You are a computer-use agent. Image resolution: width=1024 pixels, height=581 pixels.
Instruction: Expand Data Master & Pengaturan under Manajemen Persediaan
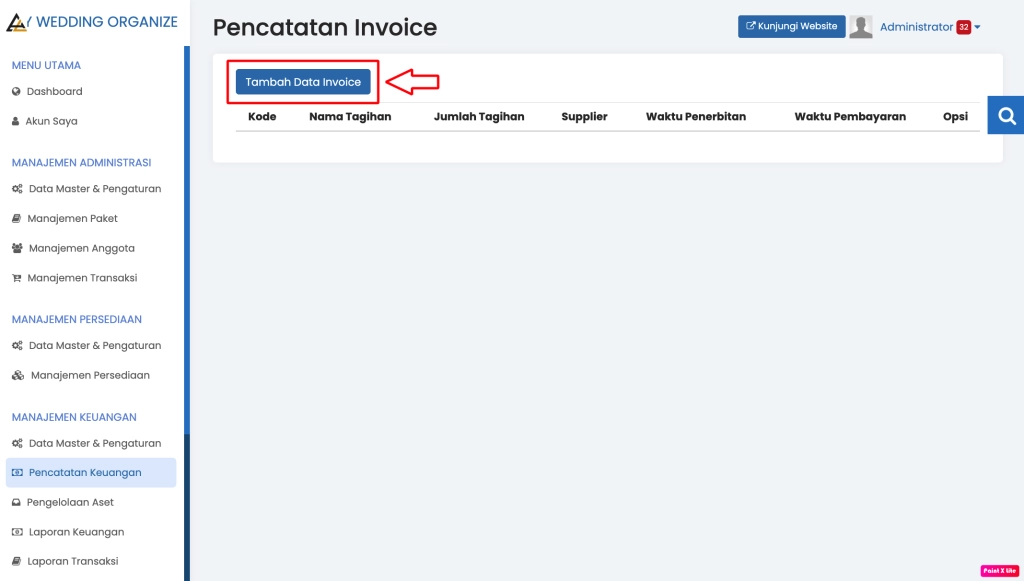94,346
